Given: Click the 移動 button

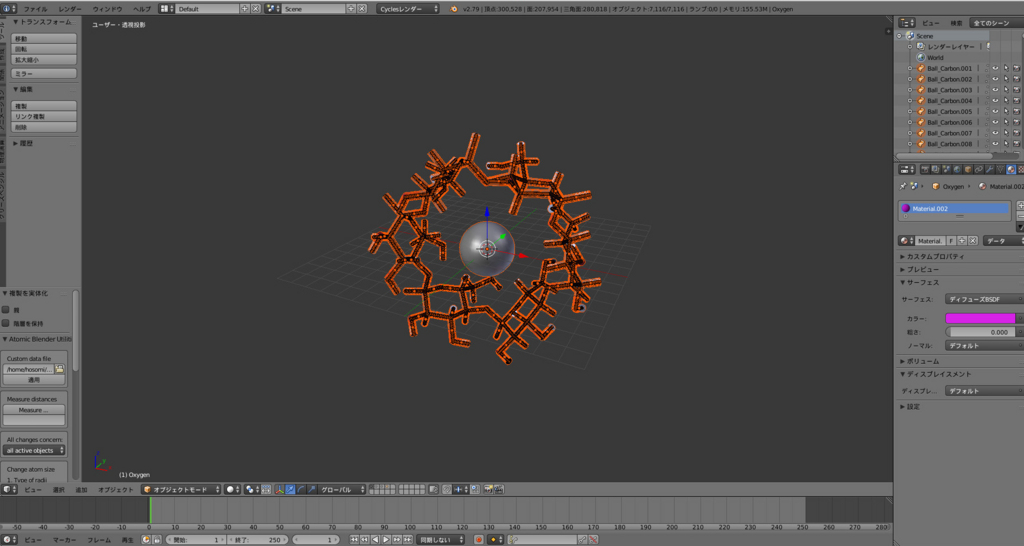Looking at the screenshot, I should pos(44,39).
